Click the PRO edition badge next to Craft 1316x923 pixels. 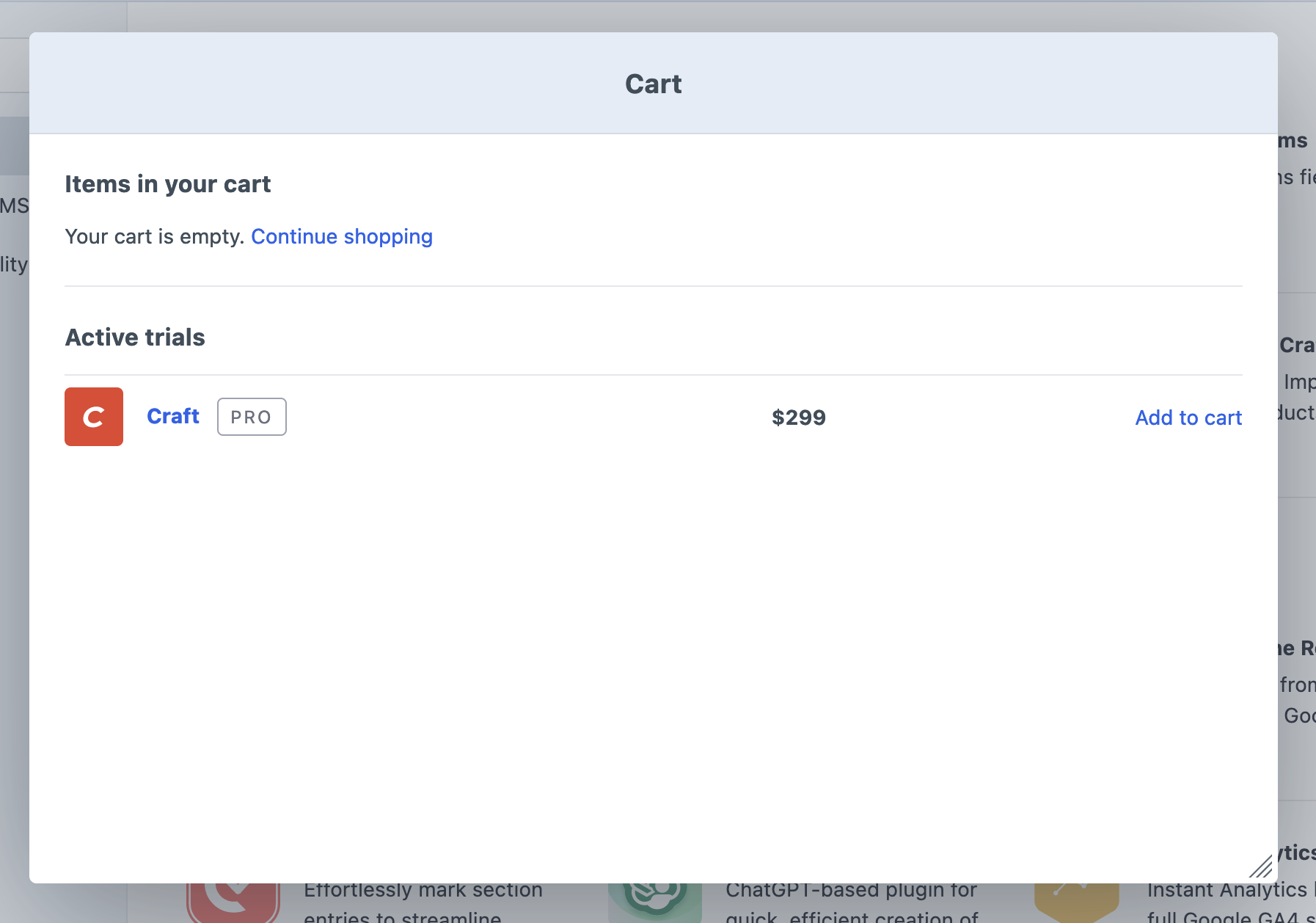tap(252, 416)
